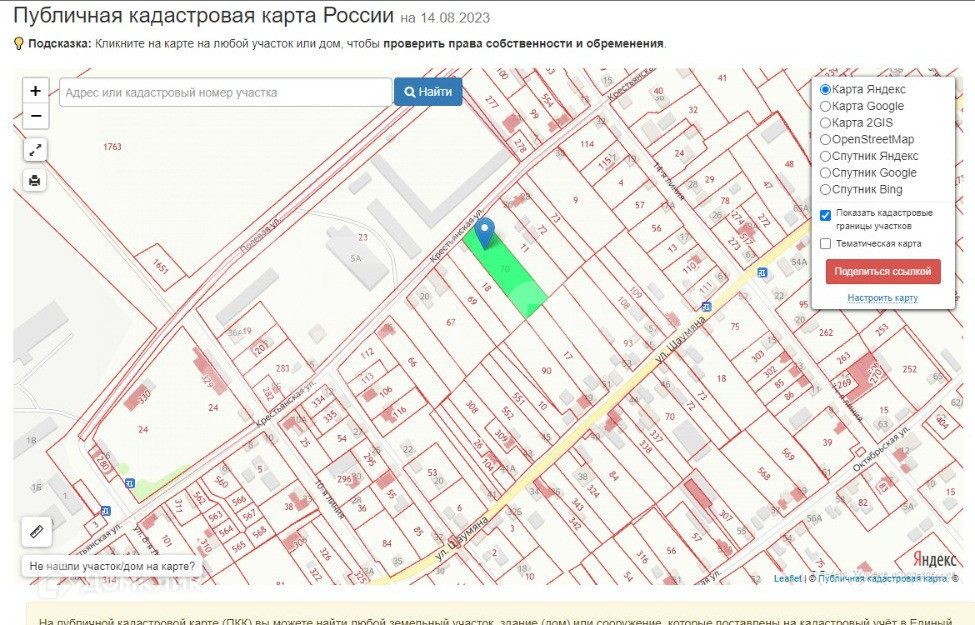Print the map using printer icon
The width and height of the screenshot is (975, 625).
click(35, 181)
